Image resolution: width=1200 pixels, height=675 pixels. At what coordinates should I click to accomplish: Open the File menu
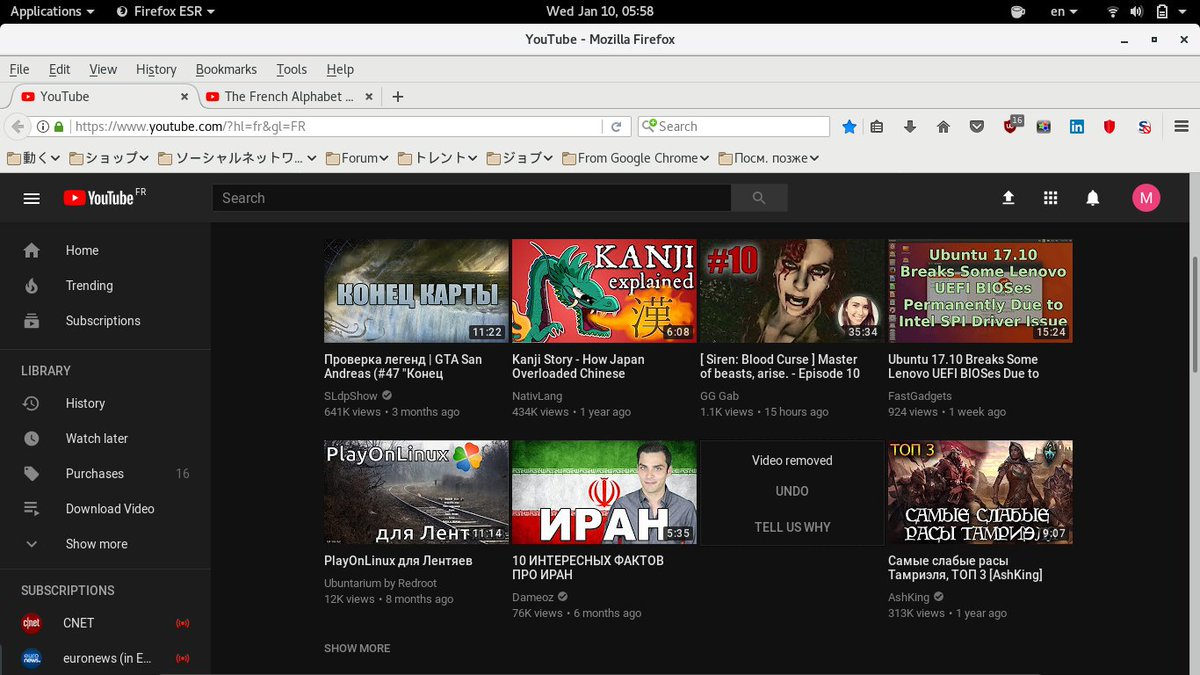pos(19,69)
